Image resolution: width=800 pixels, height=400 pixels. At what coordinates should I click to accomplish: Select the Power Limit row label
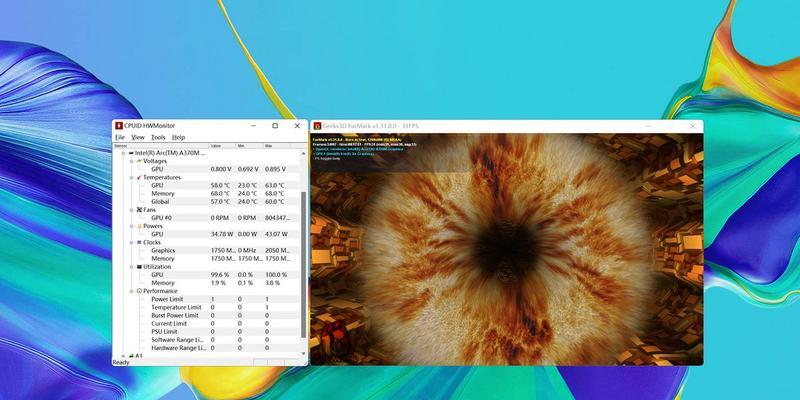pyautogui.click(x=167, y=299)
